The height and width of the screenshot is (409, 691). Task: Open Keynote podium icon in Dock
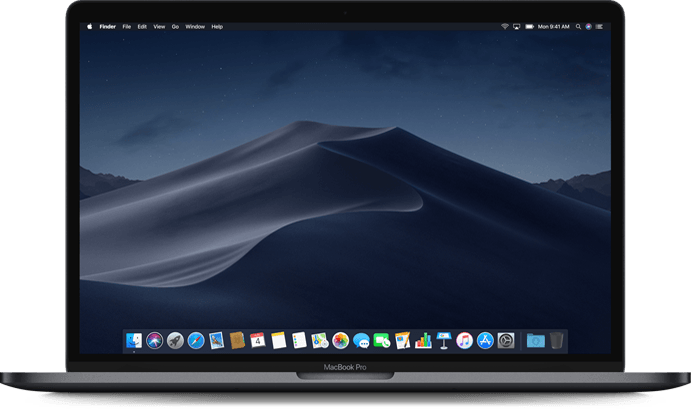[x=444, y=341]
